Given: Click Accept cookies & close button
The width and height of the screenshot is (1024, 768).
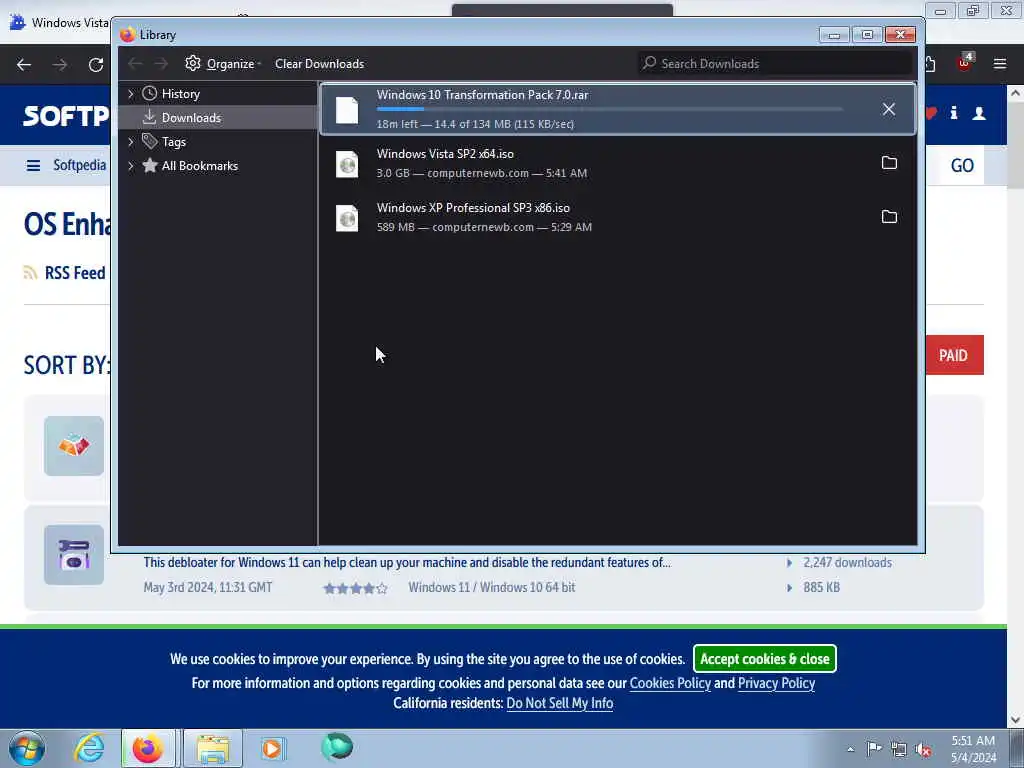Looking at the screenshot, I should pos(765,658).
